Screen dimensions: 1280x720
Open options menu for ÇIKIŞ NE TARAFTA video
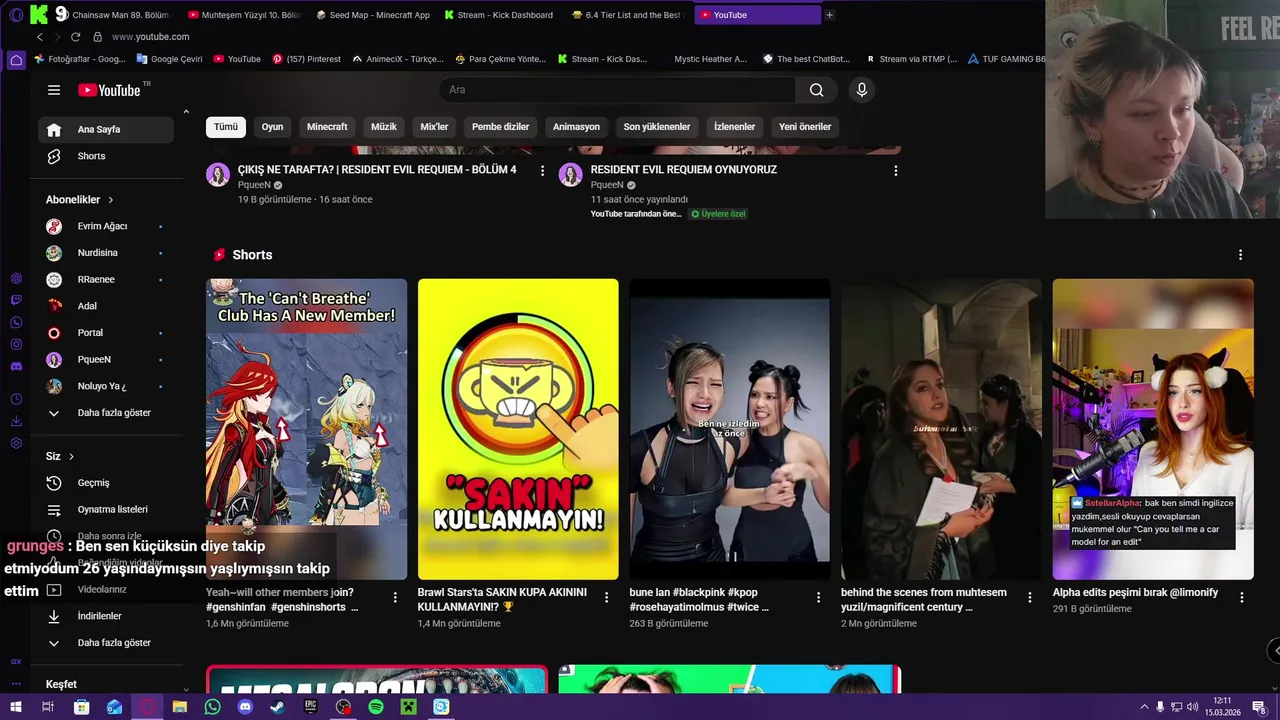[543, 171]
